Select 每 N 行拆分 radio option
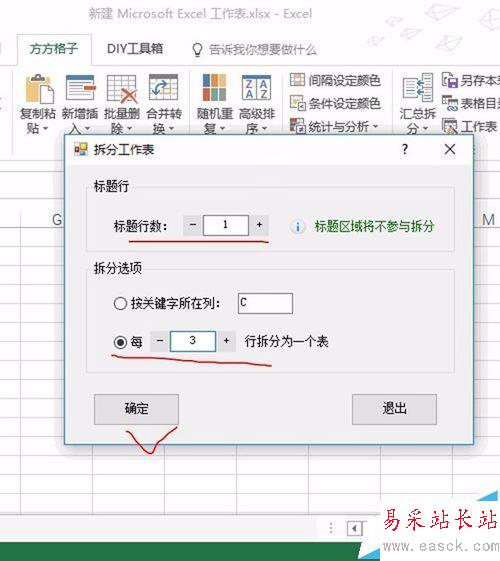Viewport: 500px width, 561px height. coord(120,342)
